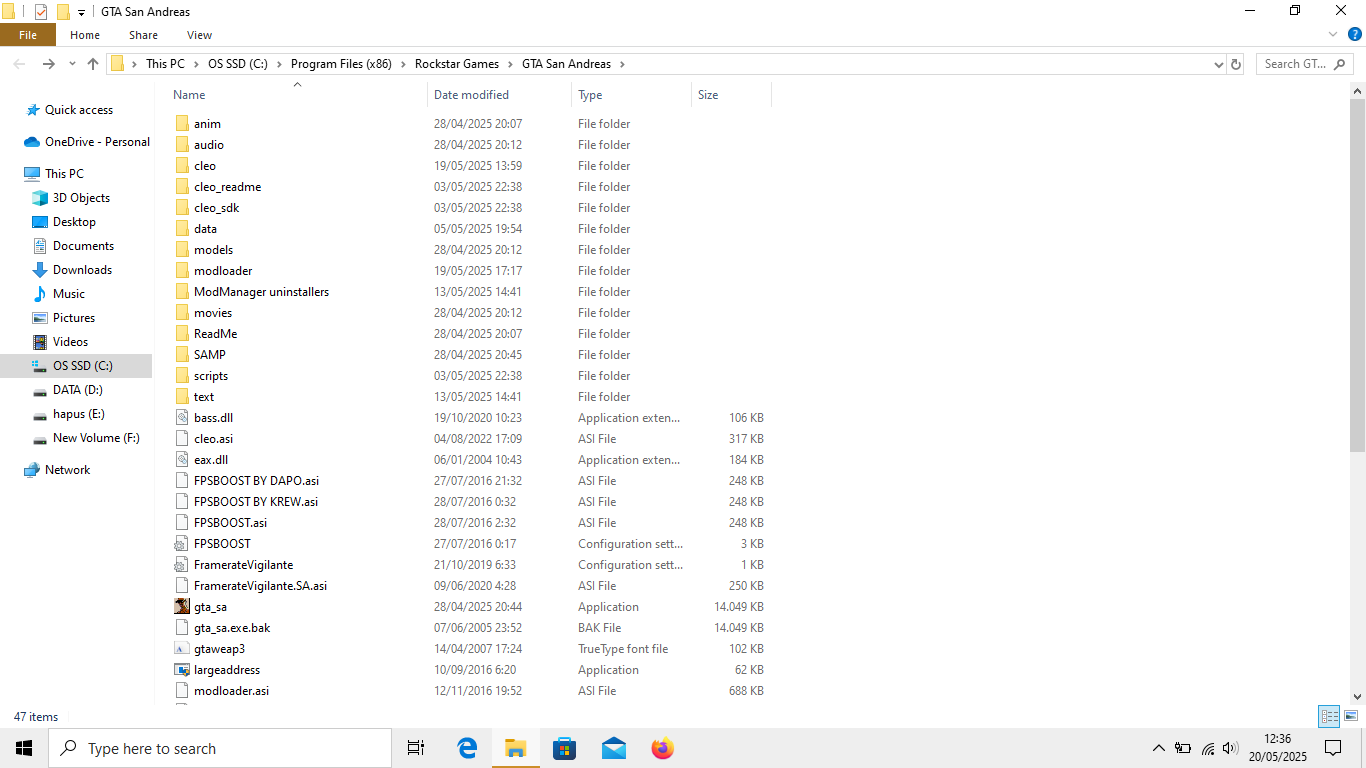Click the gtaweap3 font file icon

(x=181, y=649)
